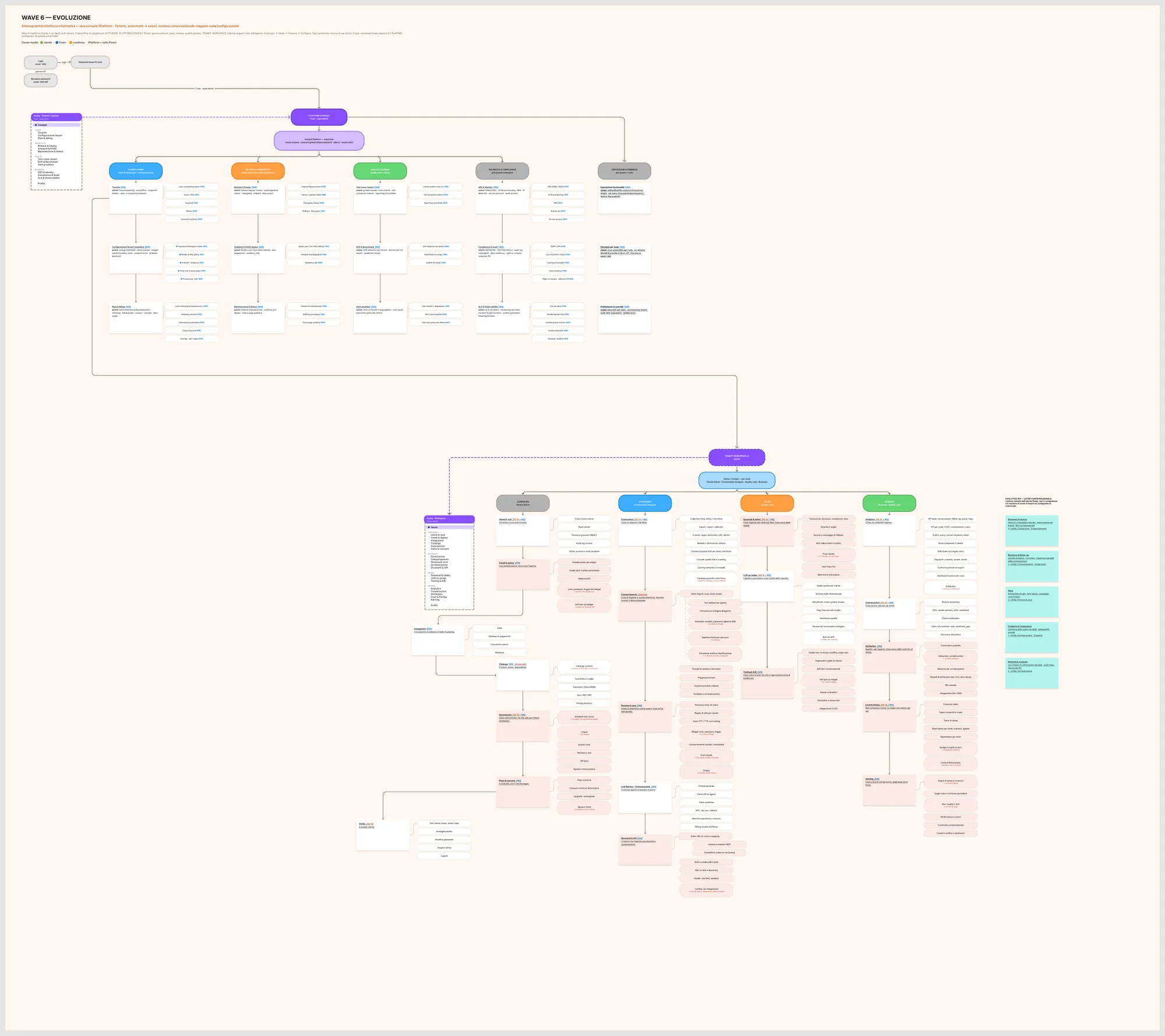Click the Profilo card

[383, 836]
